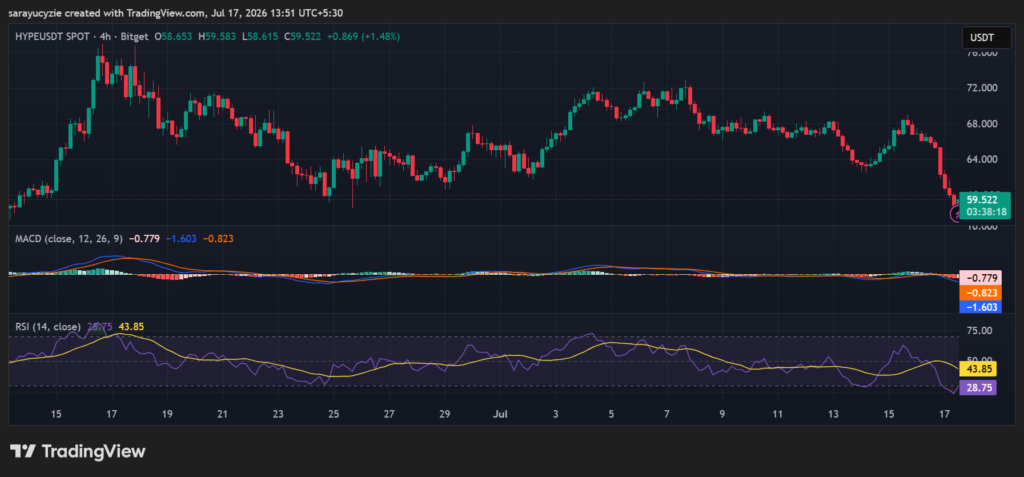Screen dimensions: 1024x477
Task: Click the 13 date label on time axis
Action: [x=833, y=414]
